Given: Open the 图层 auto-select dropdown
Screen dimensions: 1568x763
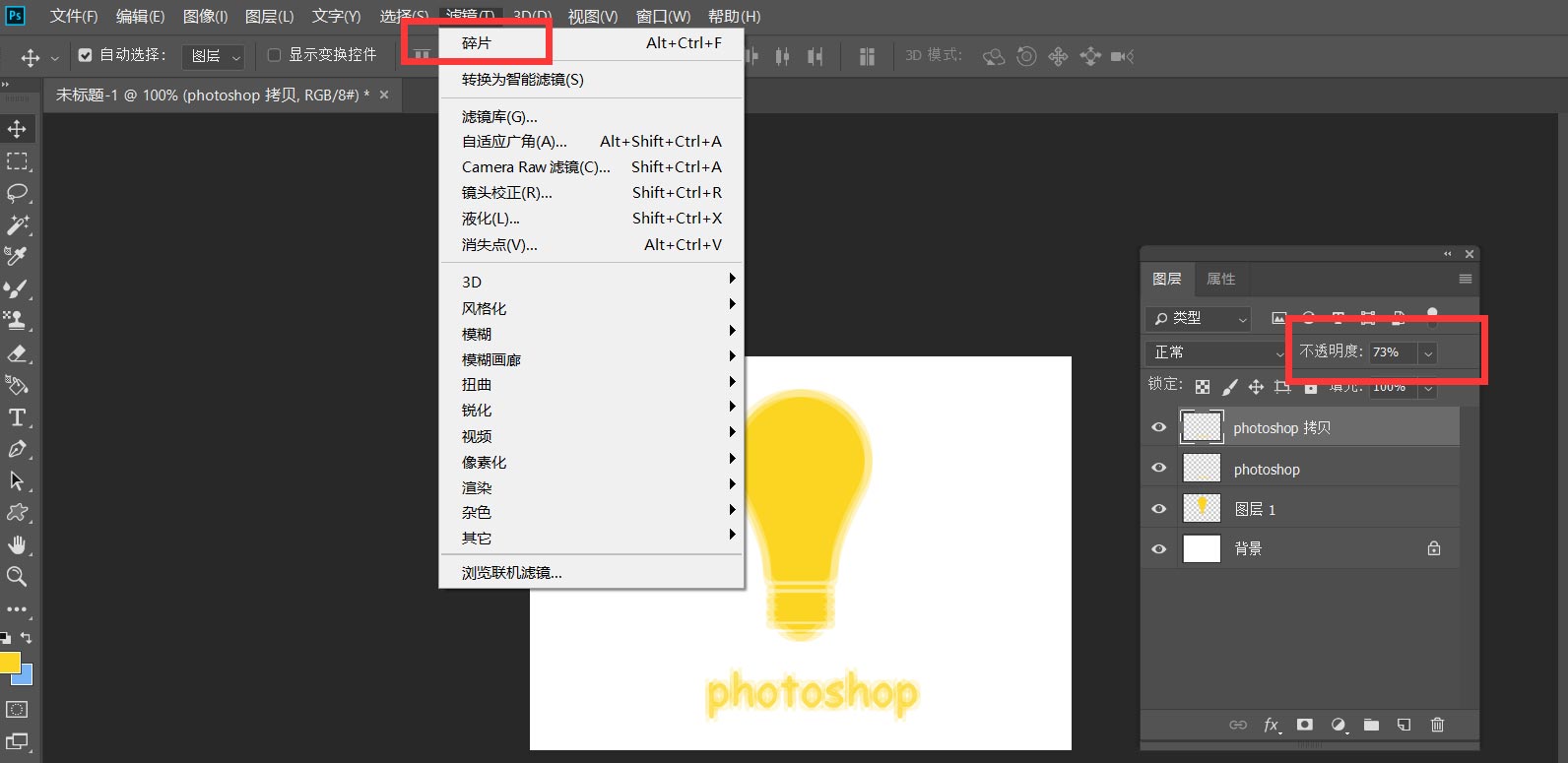Looking at the screenshot, I should coord(214,56).
